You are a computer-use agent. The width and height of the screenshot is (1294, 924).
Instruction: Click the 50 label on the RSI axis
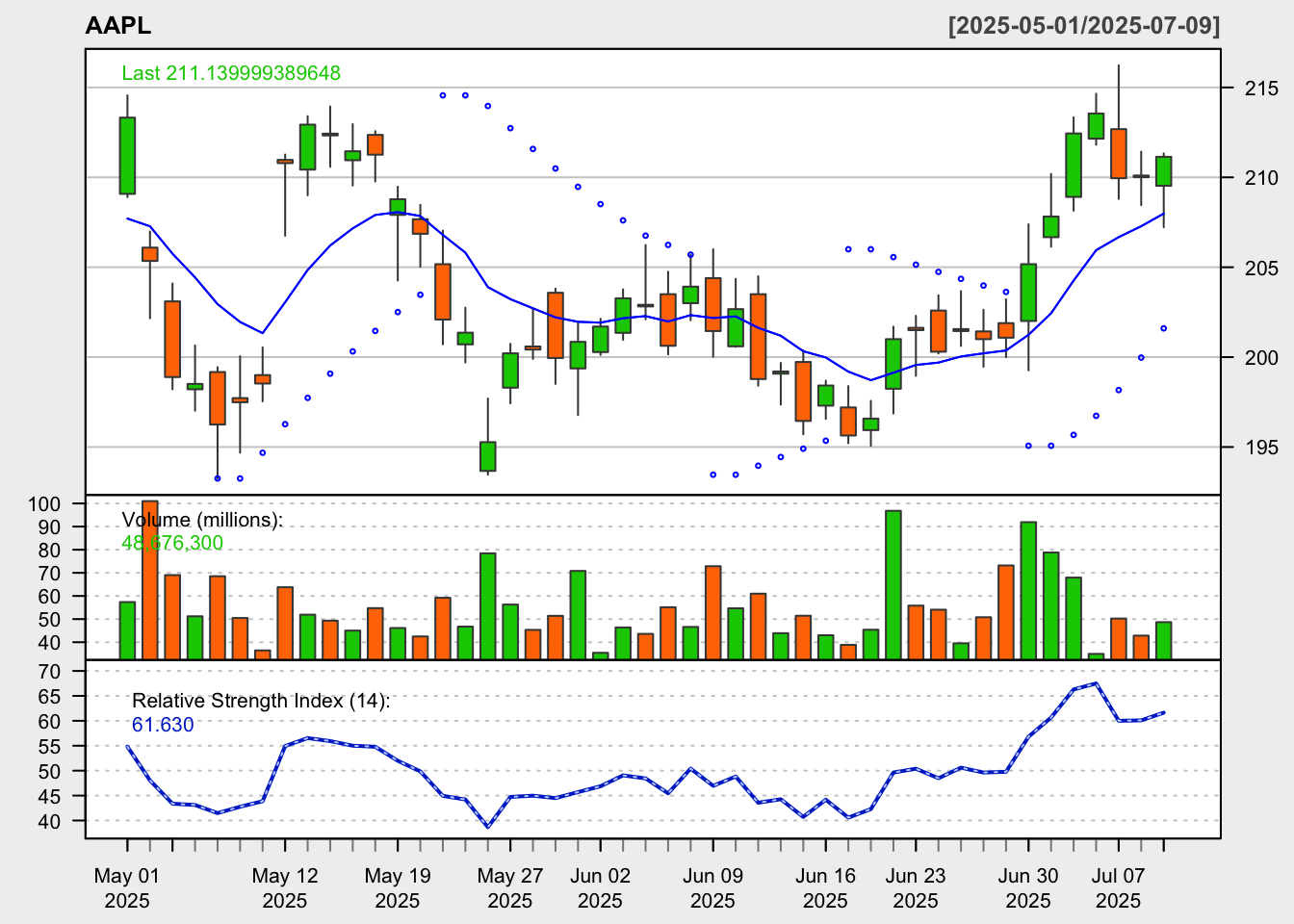[x=50, y=772]
